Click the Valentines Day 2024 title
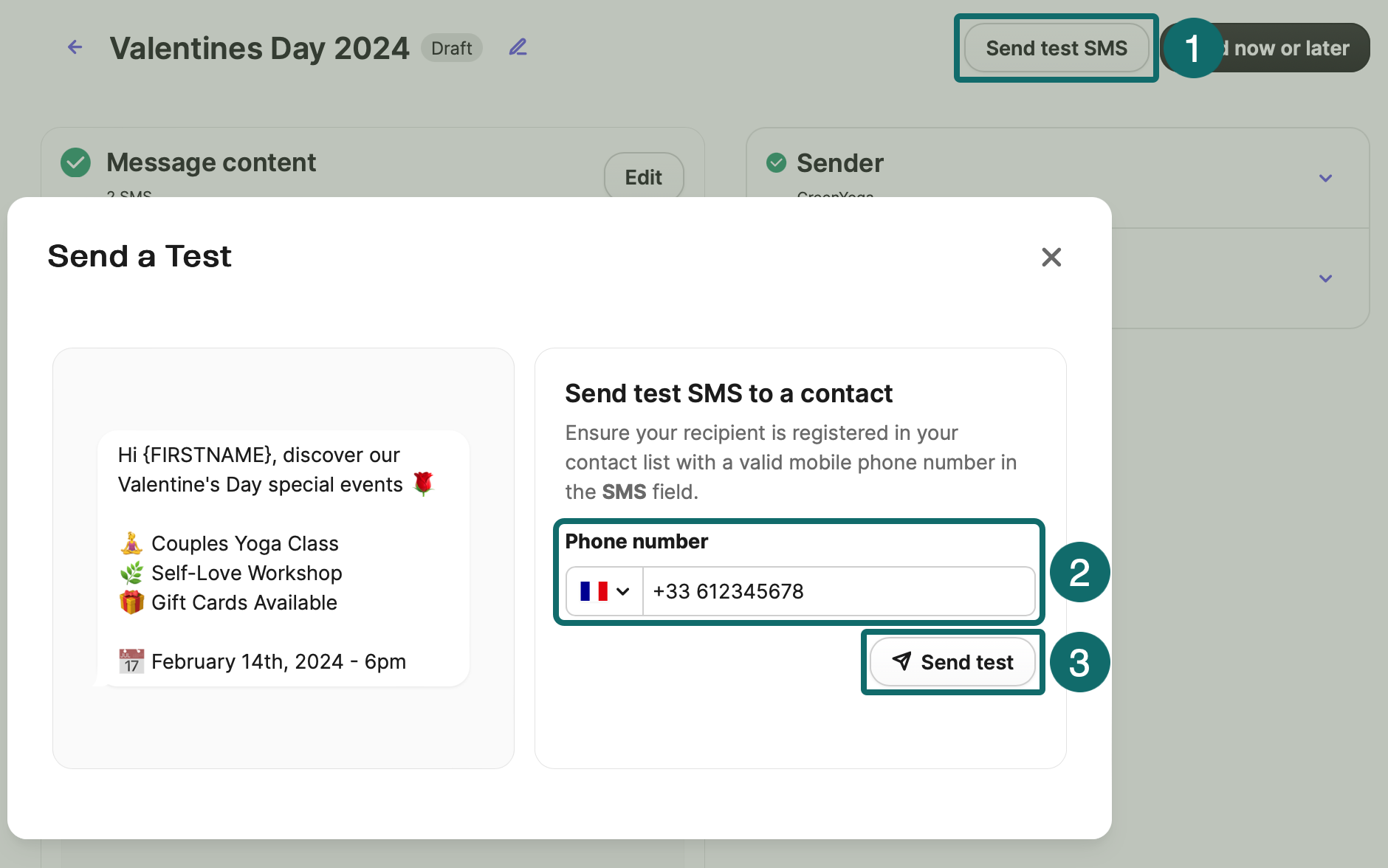The height and width of the screenshot is (868, 1388). [260, 47]
